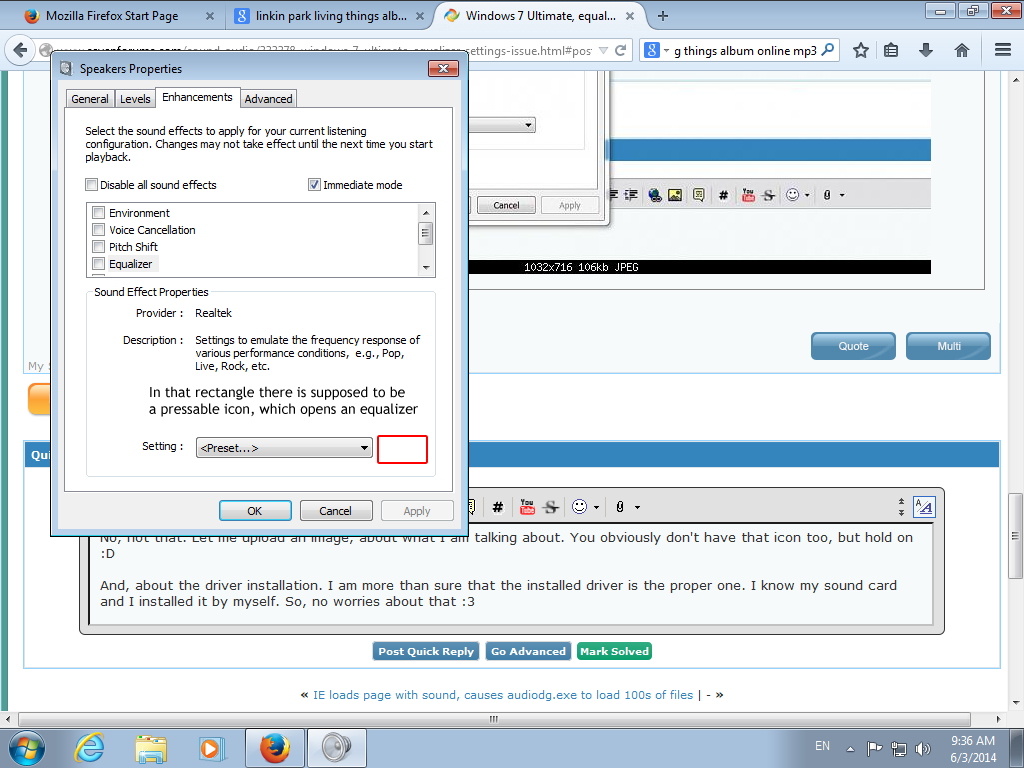Open the Advanced tab in Speakers Properties

coord(268,99)
